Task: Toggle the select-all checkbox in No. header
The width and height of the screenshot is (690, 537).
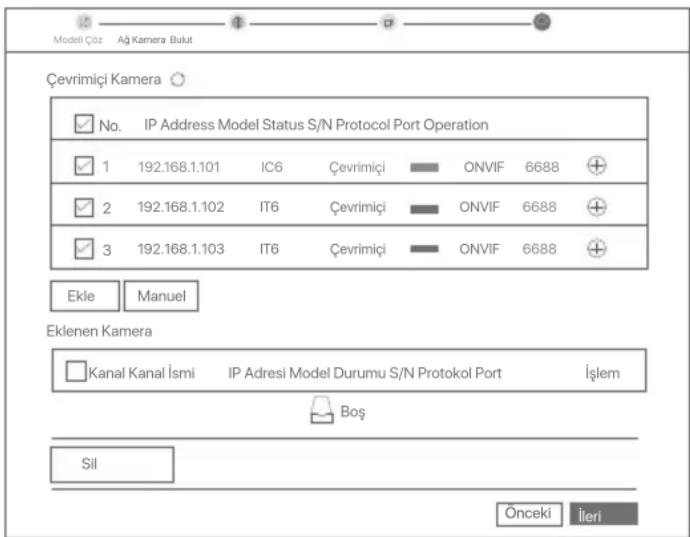Action: point(84,124)
